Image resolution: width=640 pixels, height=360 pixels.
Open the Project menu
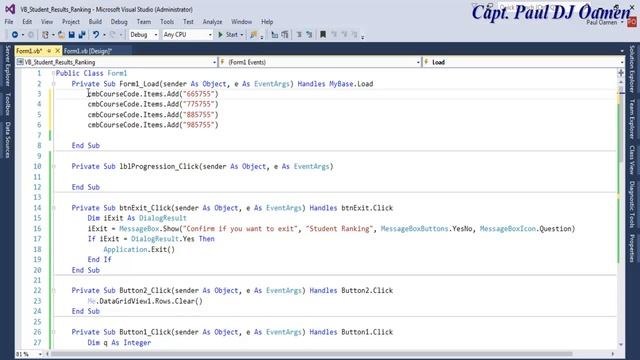click(x=71, y=22)
